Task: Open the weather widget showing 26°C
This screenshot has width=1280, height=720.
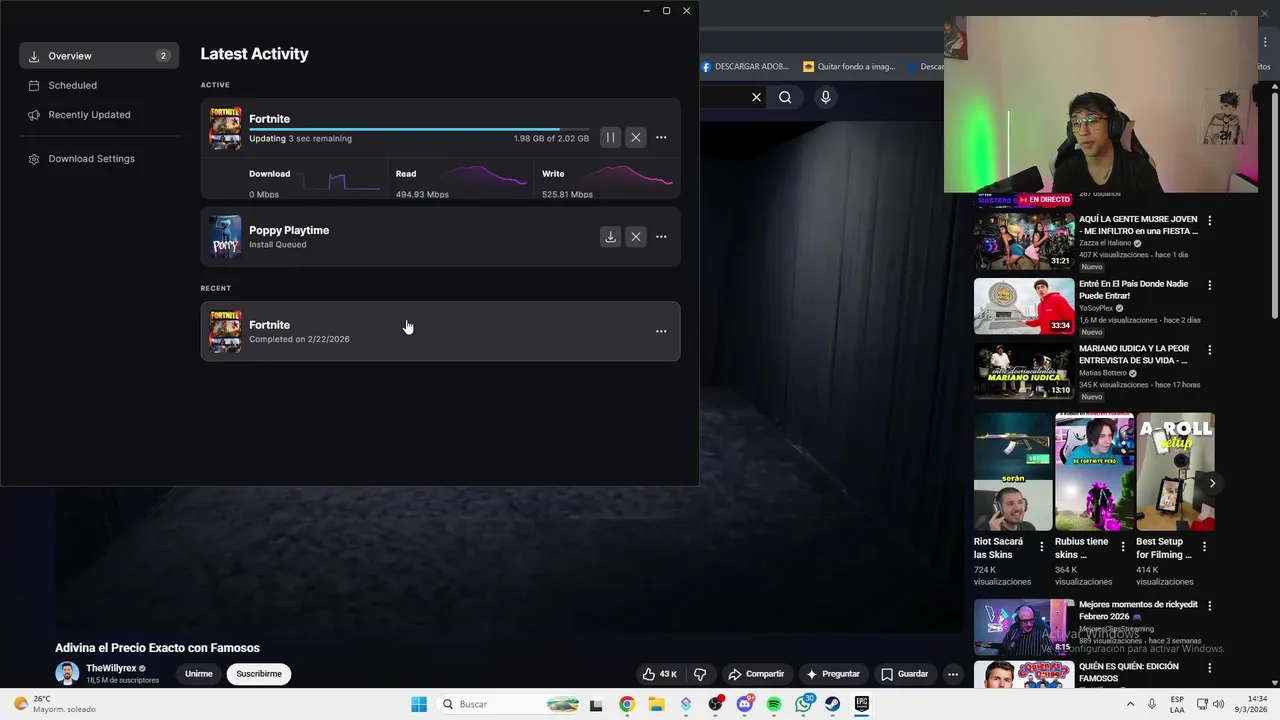Action: [57, 704]
